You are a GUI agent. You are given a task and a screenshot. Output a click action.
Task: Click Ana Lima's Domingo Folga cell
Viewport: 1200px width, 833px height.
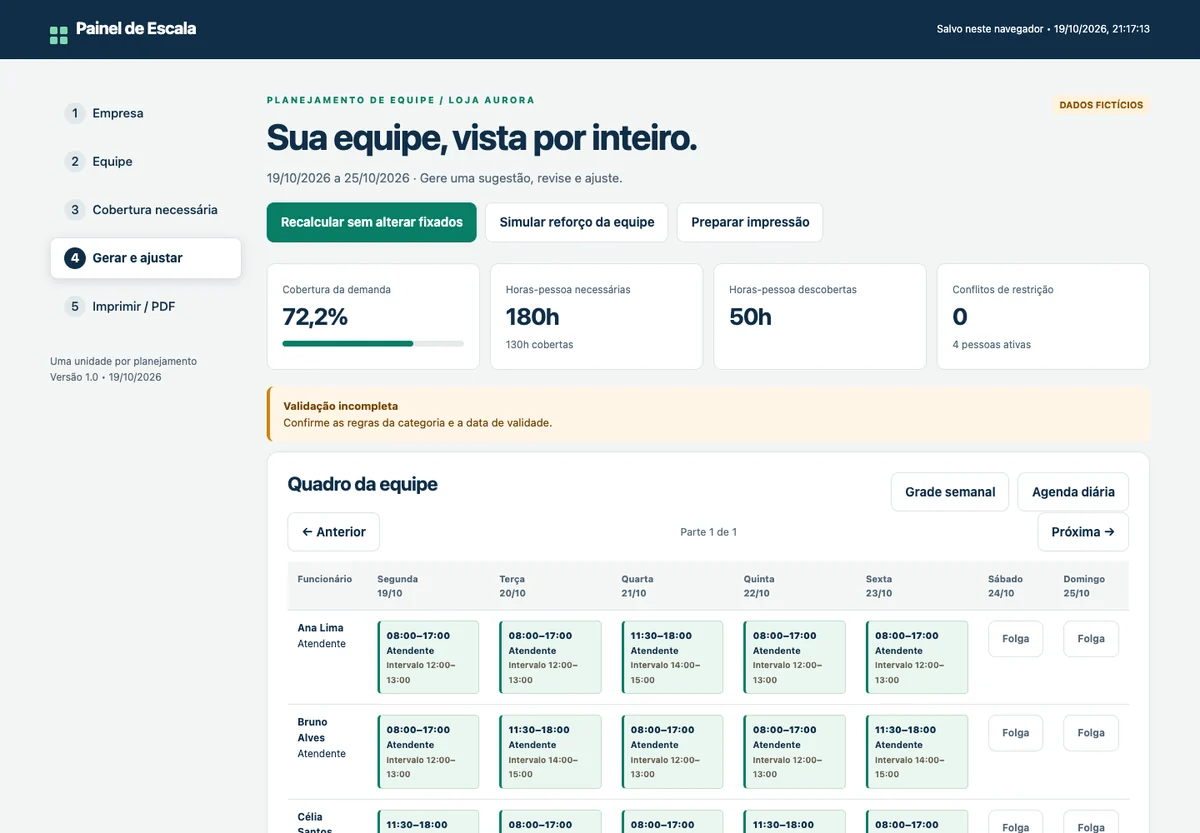(1091, 639)
